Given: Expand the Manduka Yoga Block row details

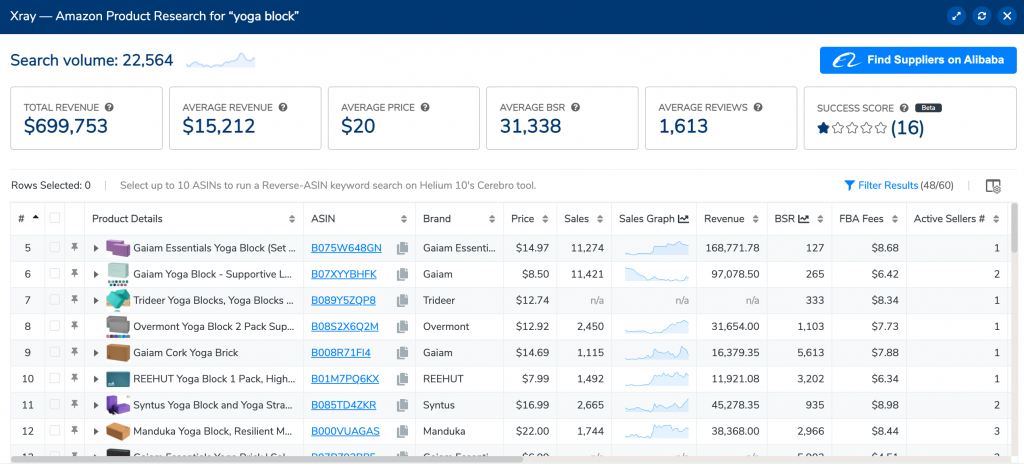Looking at the screenshot, I should pyautogui.click(x=96, y=431).
